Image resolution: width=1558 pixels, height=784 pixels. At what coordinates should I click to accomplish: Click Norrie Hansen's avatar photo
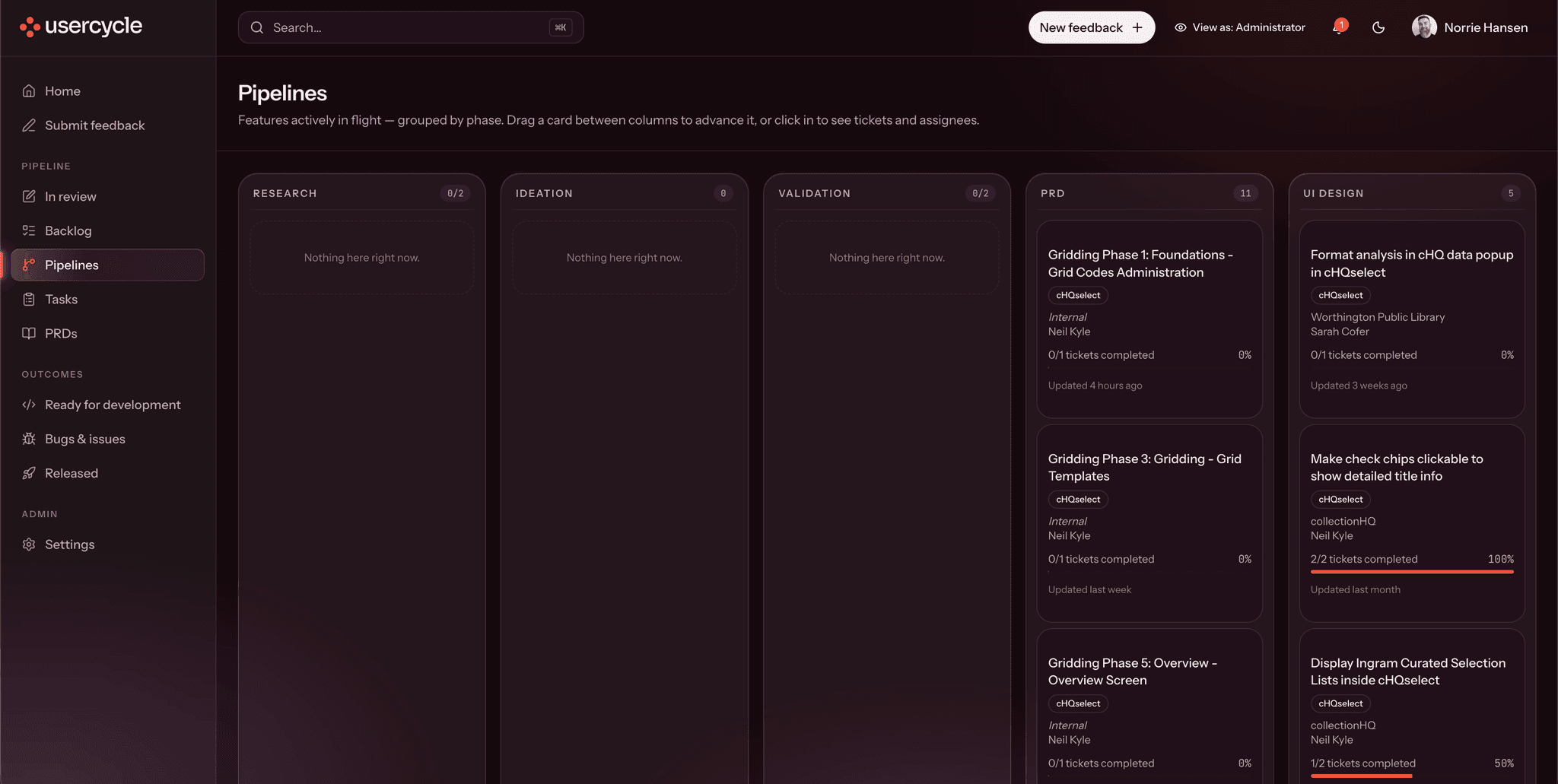pos(1424,27)
